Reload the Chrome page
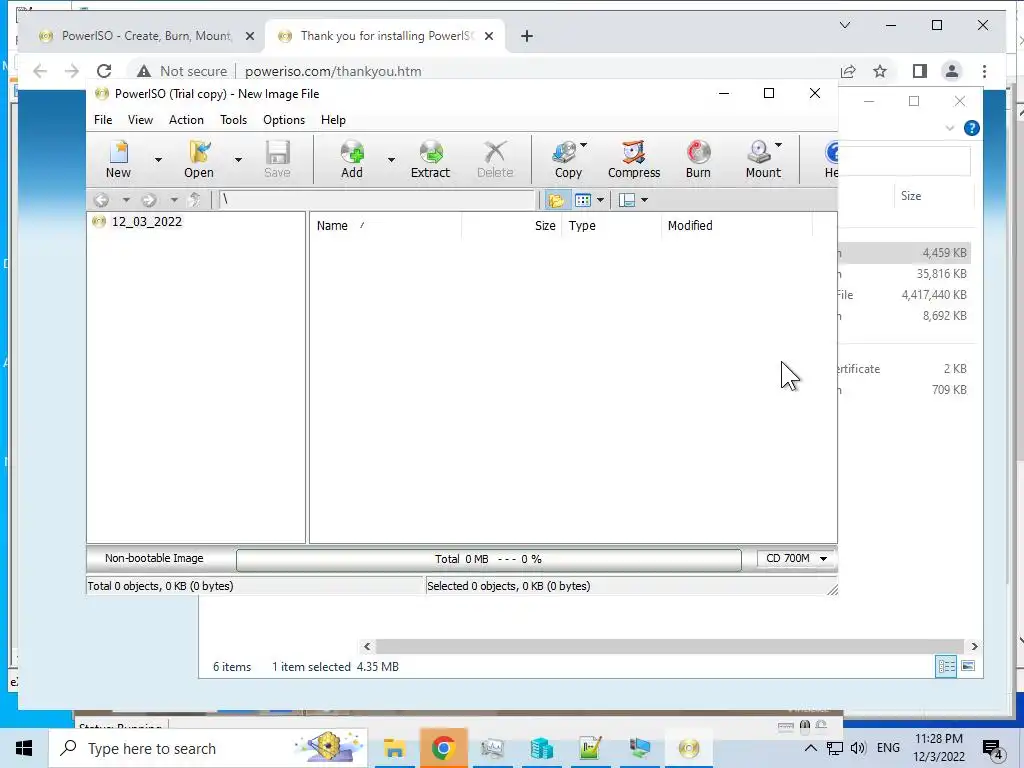The image size is (1024, 768). 104,71
